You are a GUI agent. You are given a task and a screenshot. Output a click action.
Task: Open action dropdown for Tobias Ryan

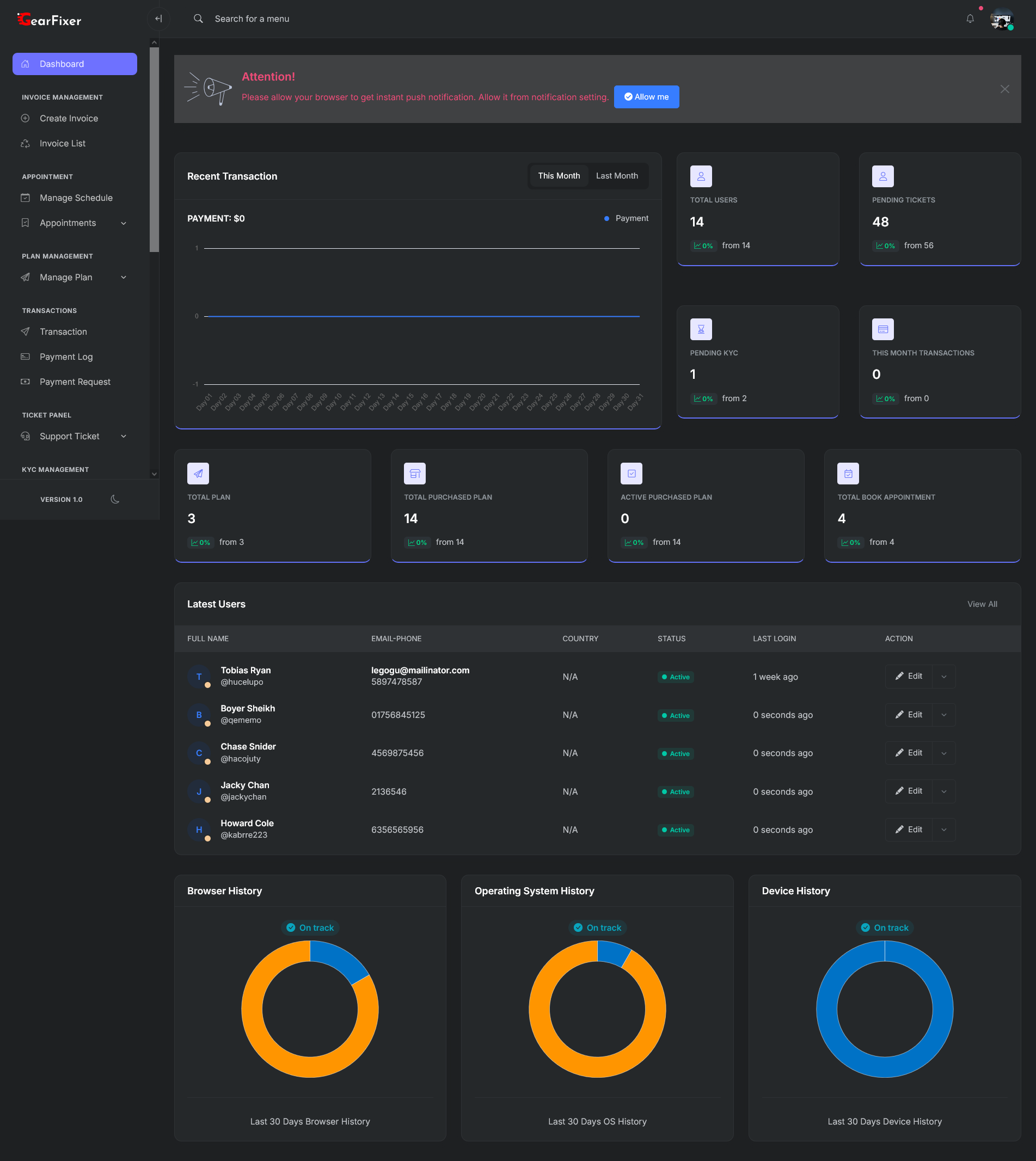[x=944, y=677]
